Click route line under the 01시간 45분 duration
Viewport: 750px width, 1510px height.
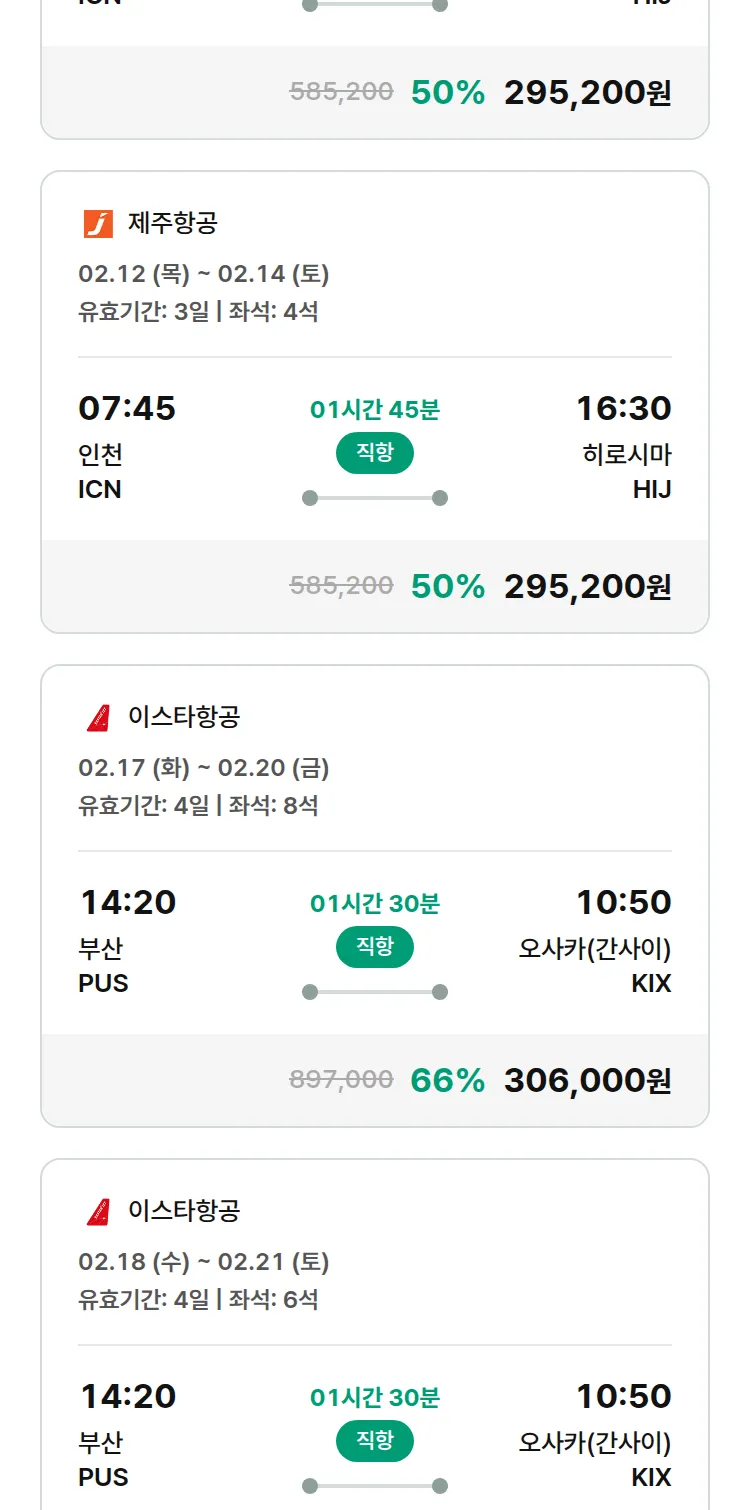(x=374, y=498)
